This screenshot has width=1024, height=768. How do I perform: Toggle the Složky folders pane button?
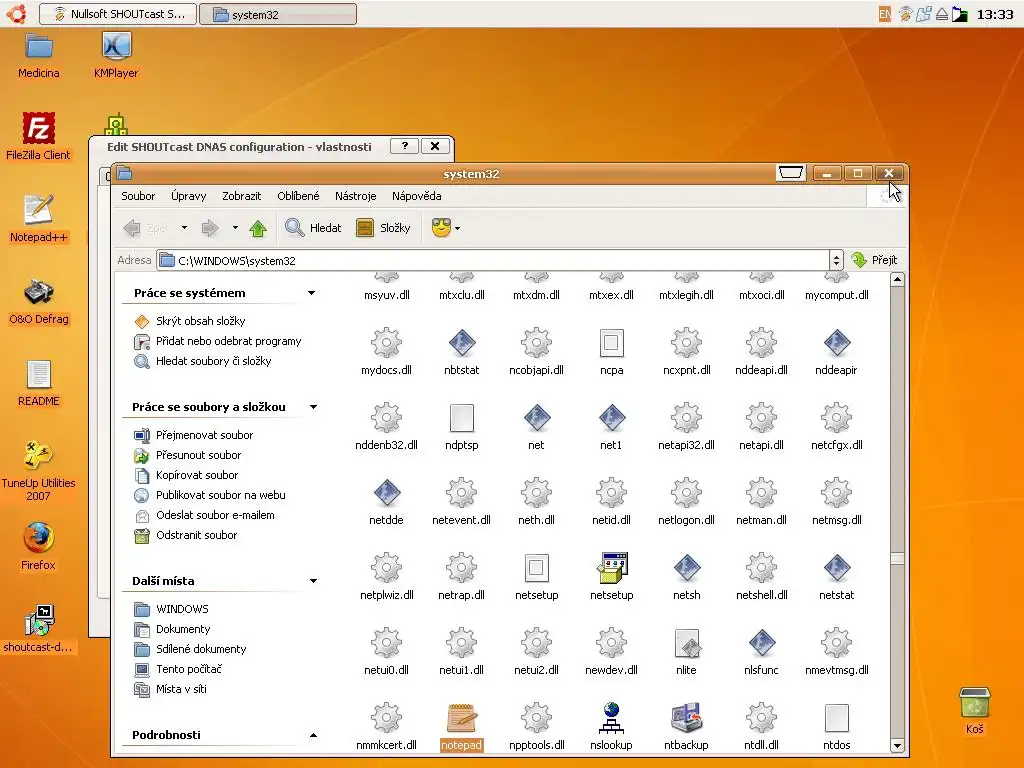(x=383, y=228)
